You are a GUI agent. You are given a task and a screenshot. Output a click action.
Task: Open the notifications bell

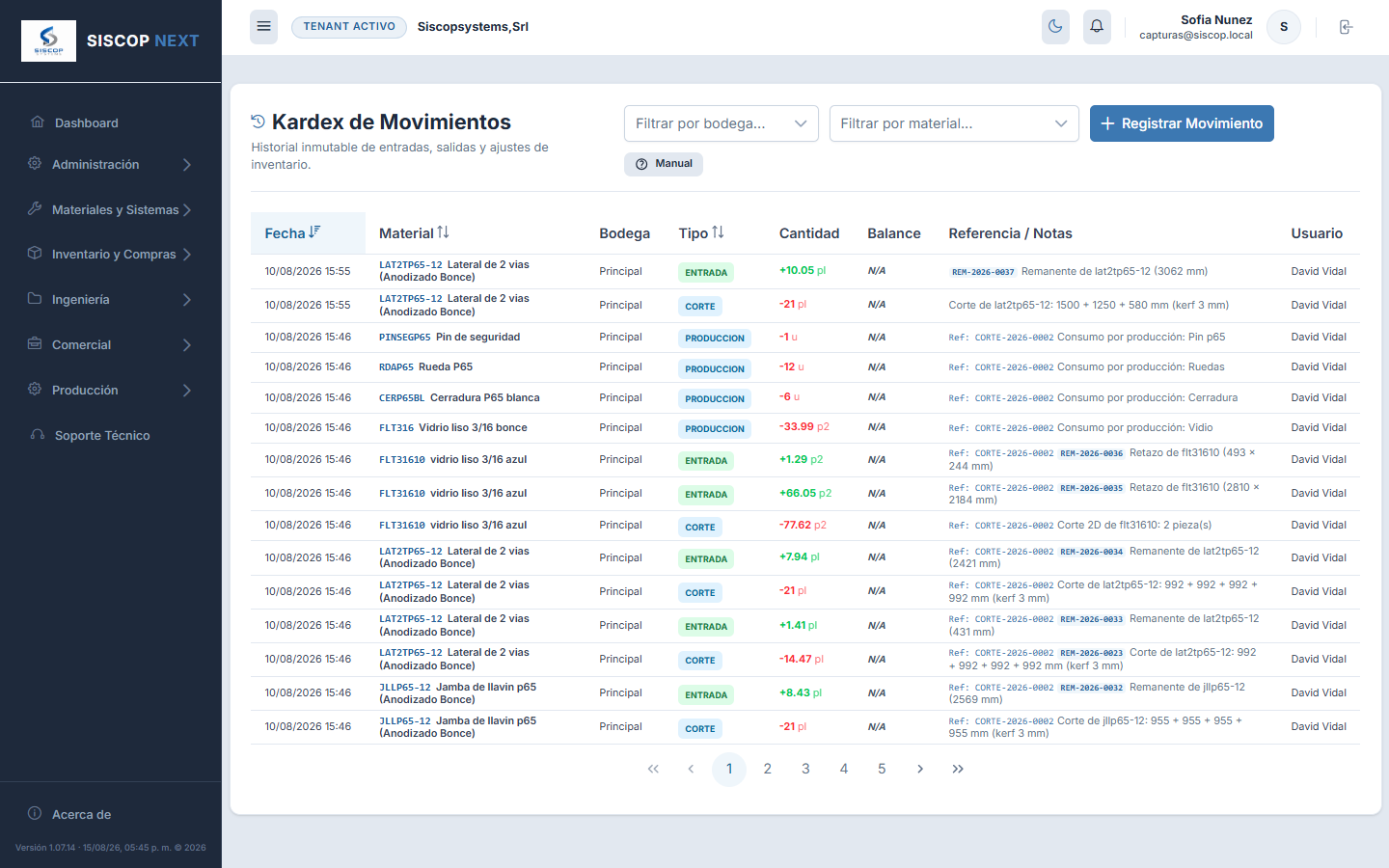tap(1097, 27)
